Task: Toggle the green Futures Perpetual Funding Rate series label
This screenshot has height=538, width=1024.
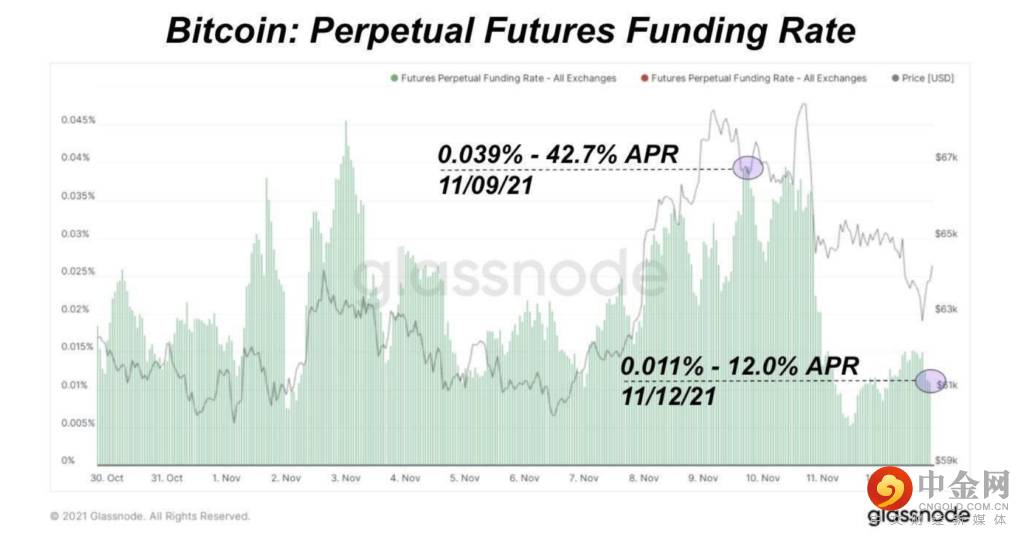Action: (509, 78)
